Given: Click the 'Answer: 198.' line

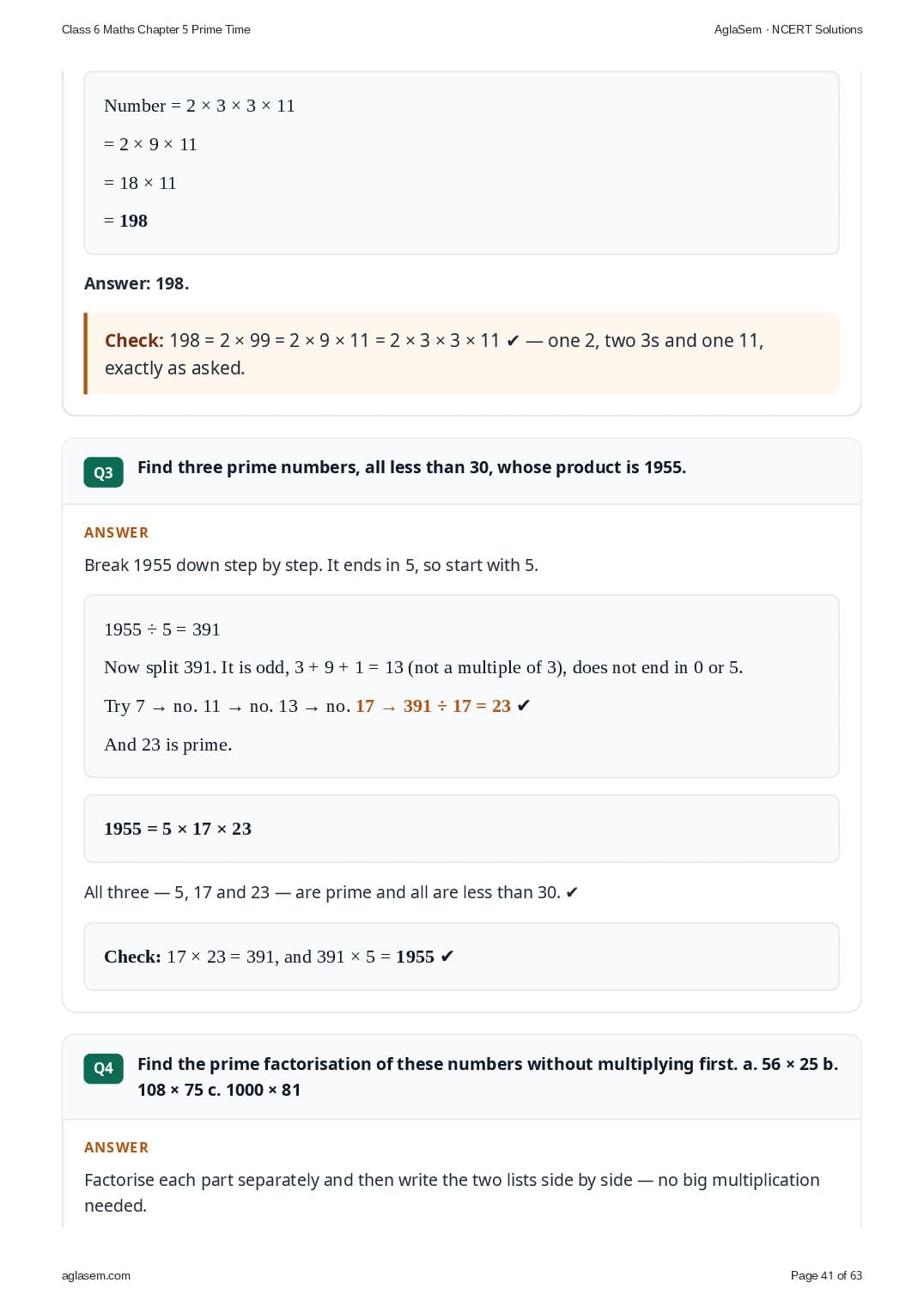Looking at the screenshot, I should [x=137, y=283].
